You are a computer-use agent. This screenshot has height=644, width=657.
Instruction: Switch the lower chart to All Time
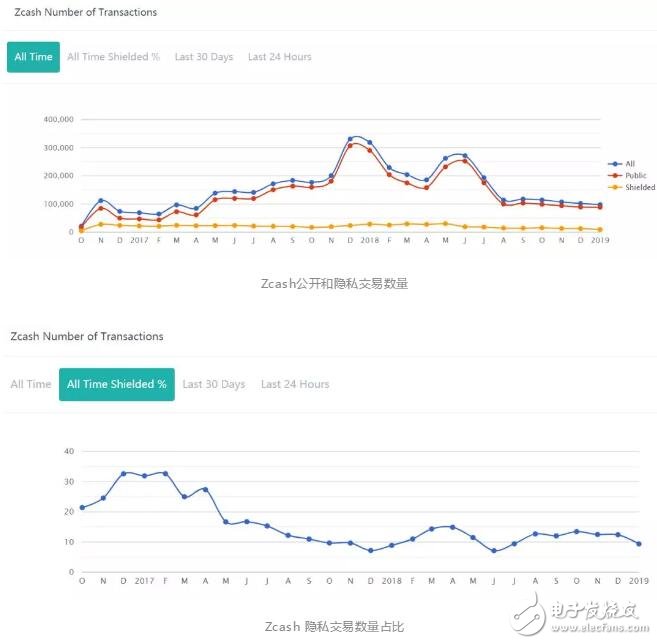point(31,384)
